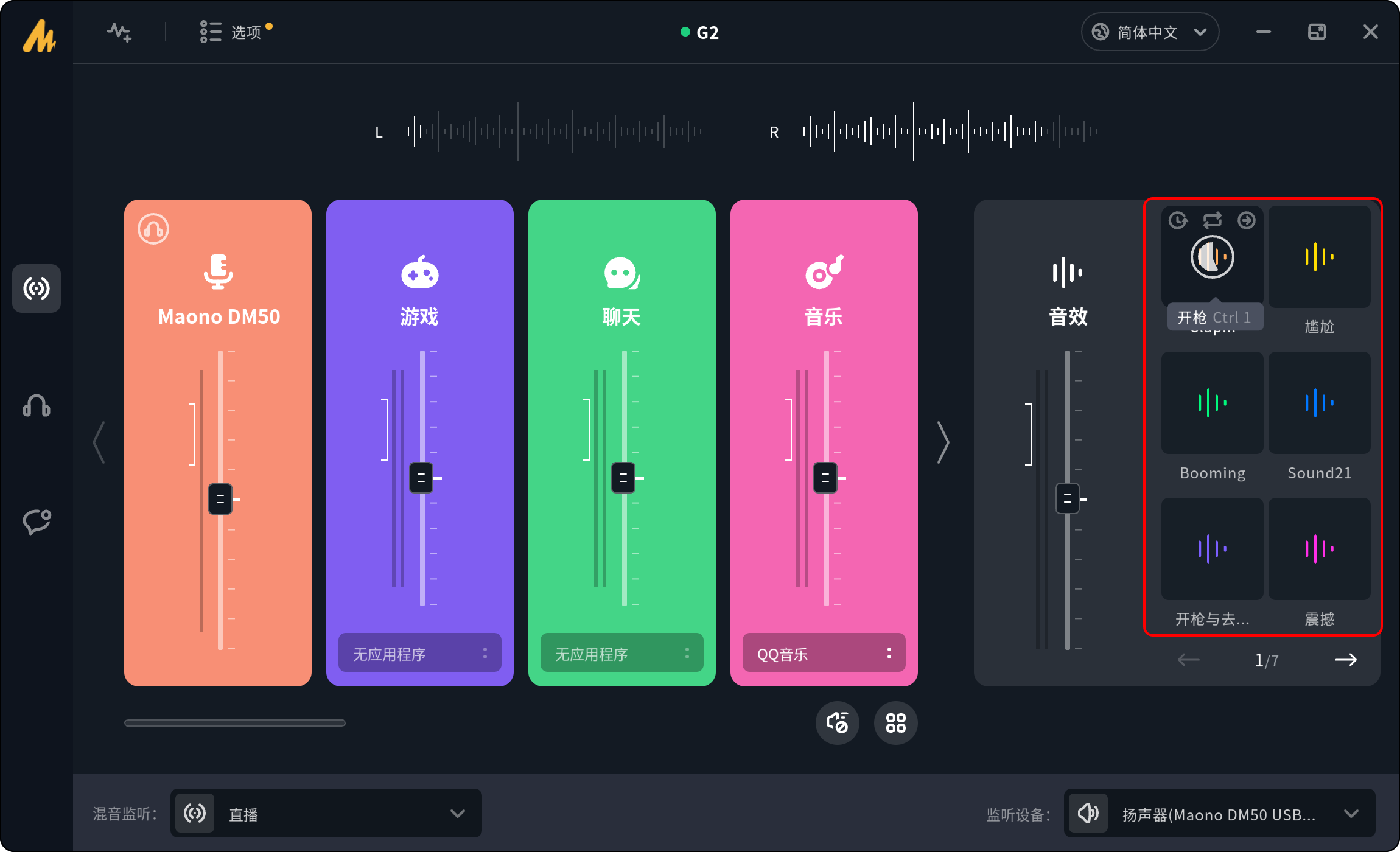Open the 简体中文 language dropdown
Screen dimensions: 1400x852
(x=1149, y=32)
